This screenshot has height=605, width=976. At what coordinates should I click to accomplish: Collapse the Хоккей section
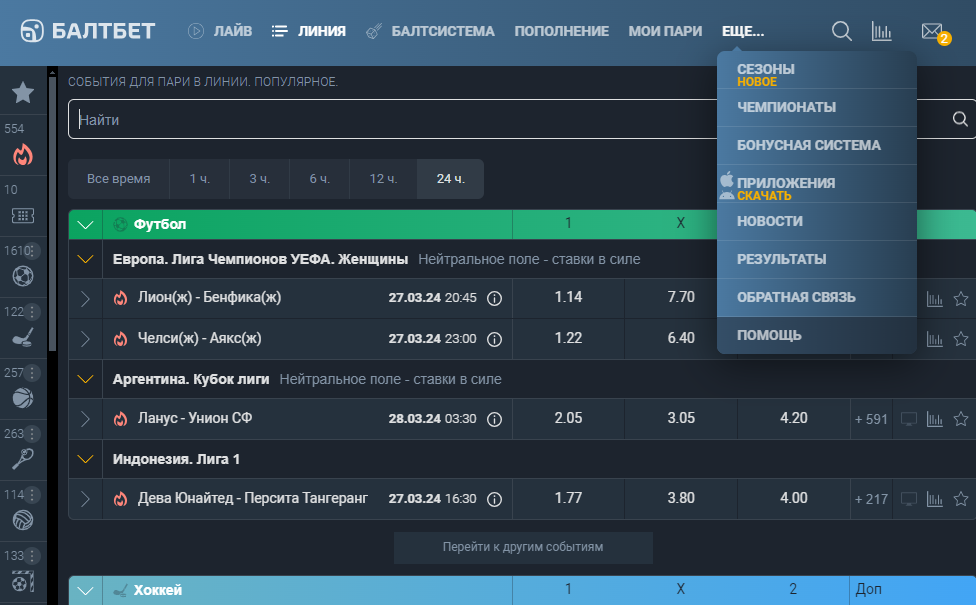(x=85, y=590)
